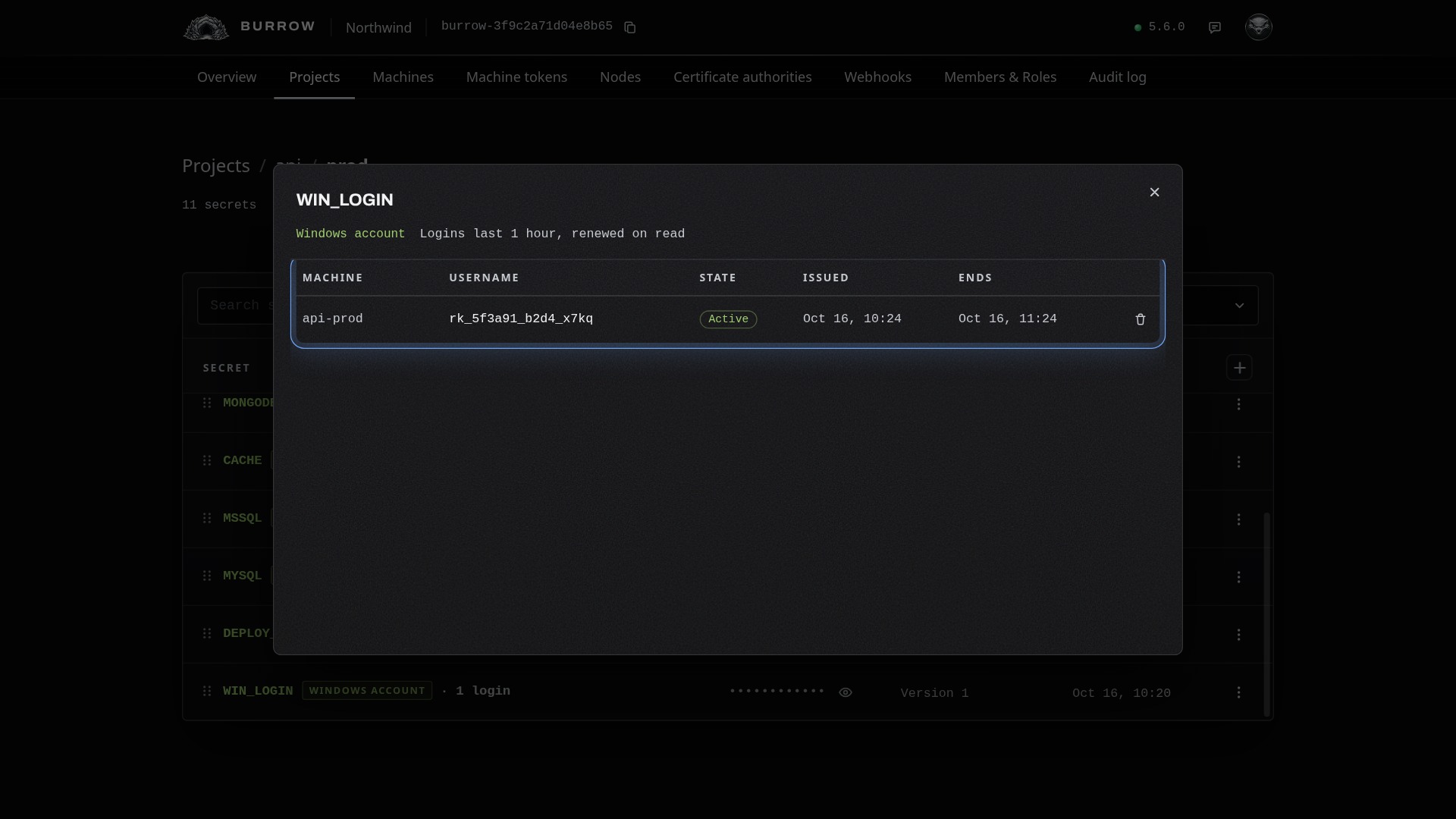Open the Nodes tab

click(x=620, y=77)
